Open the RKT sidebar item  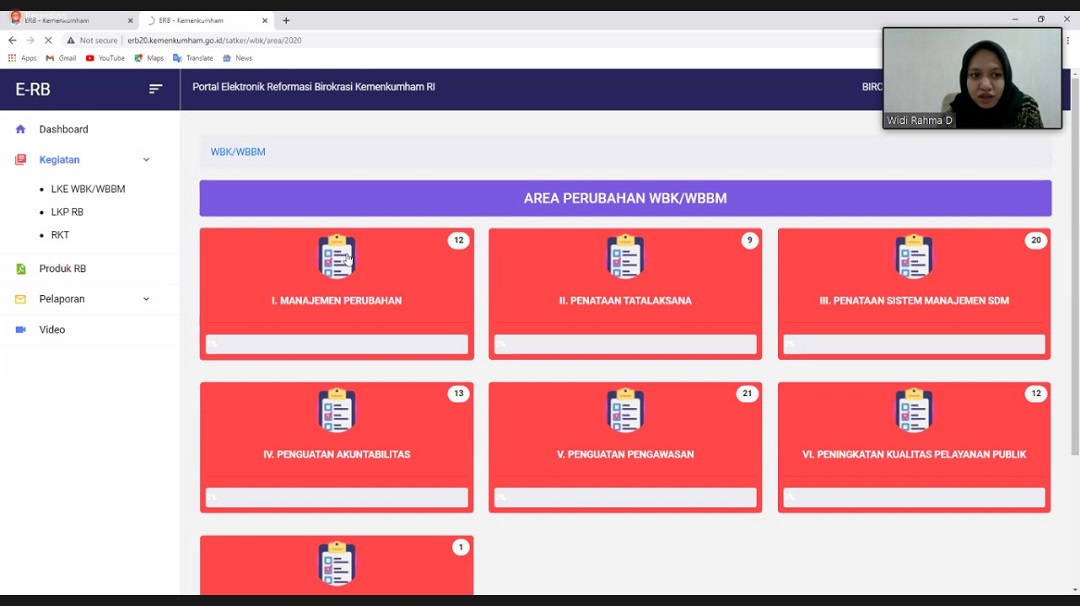(60, 235)
